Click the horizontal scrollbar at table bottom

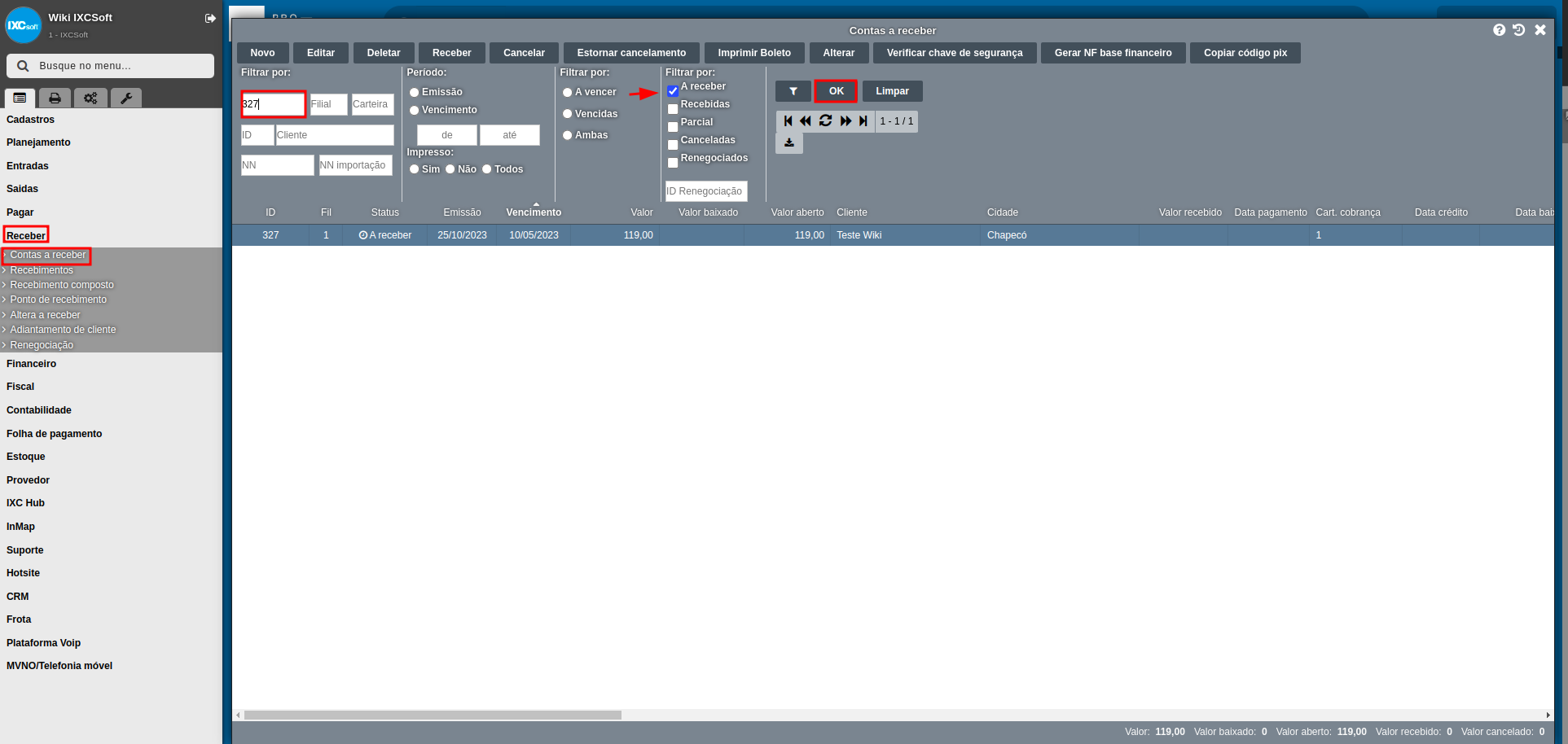[433, 716]
